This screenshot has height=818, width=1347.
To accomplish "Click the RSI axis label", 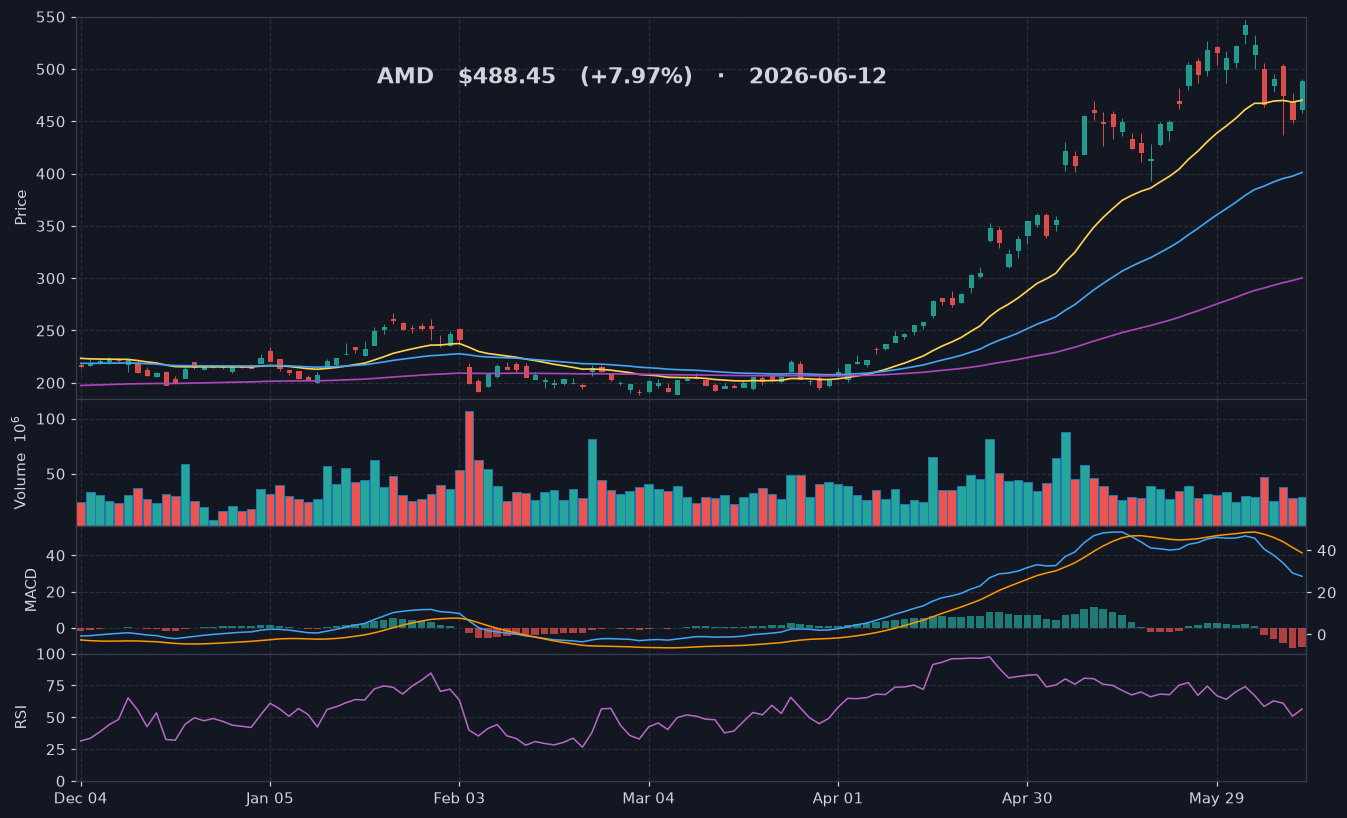I will [21, 717].
